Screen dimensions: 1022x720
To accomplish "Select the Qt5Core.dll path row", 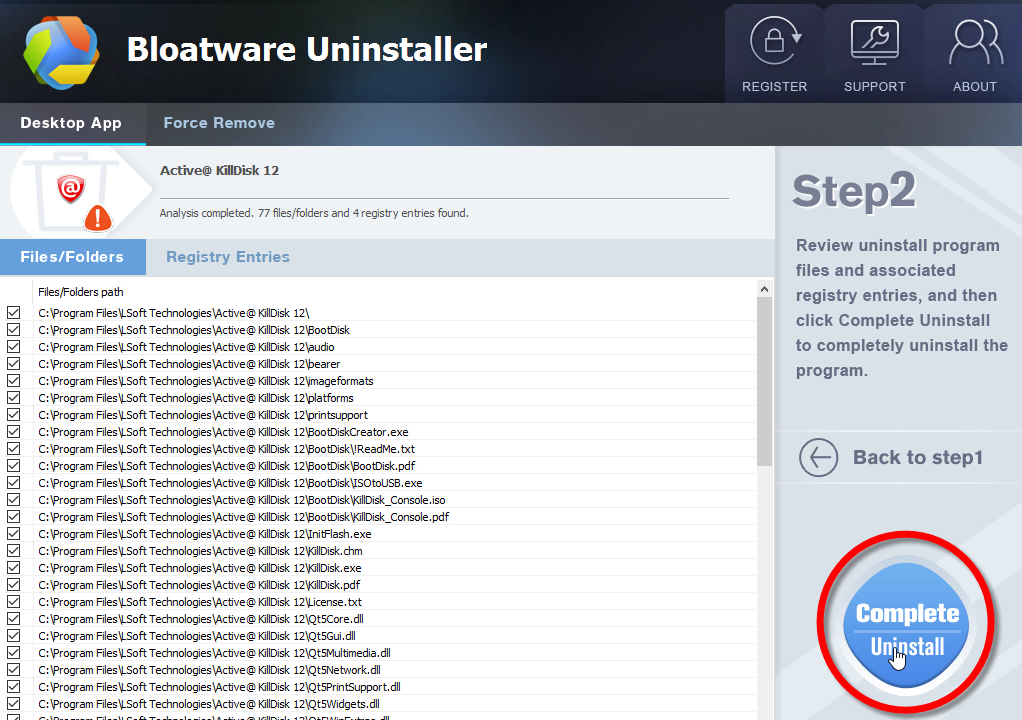I will 201,618.
